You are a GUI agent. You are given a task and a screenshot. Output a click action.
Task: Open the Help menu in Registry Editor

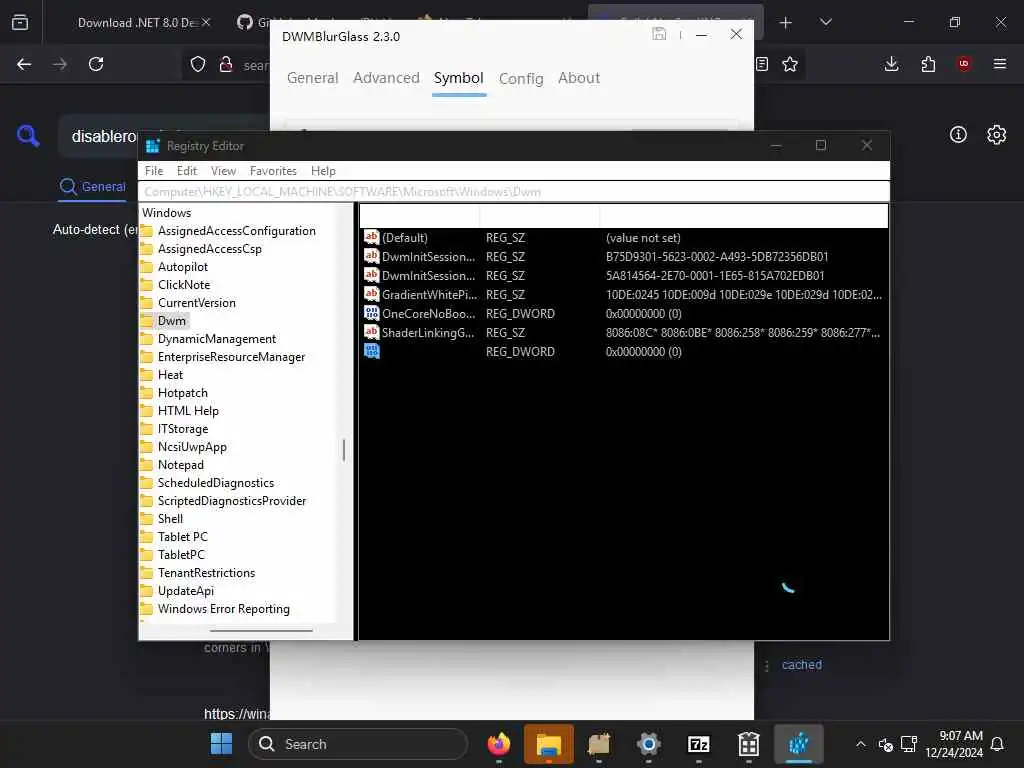pos(323,171)
